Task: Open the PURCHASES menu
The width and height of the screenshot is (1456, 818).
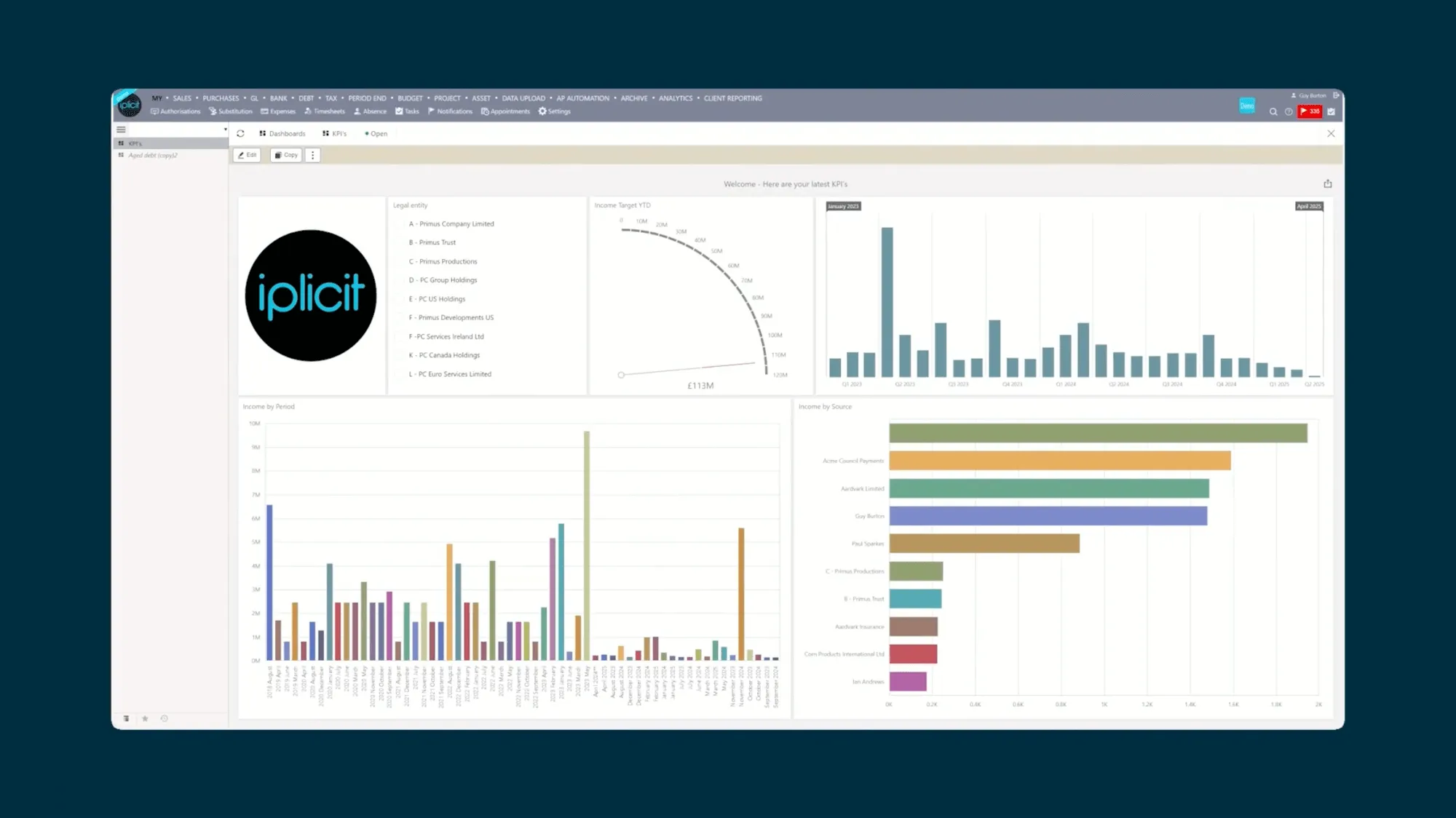Action: 221,98
